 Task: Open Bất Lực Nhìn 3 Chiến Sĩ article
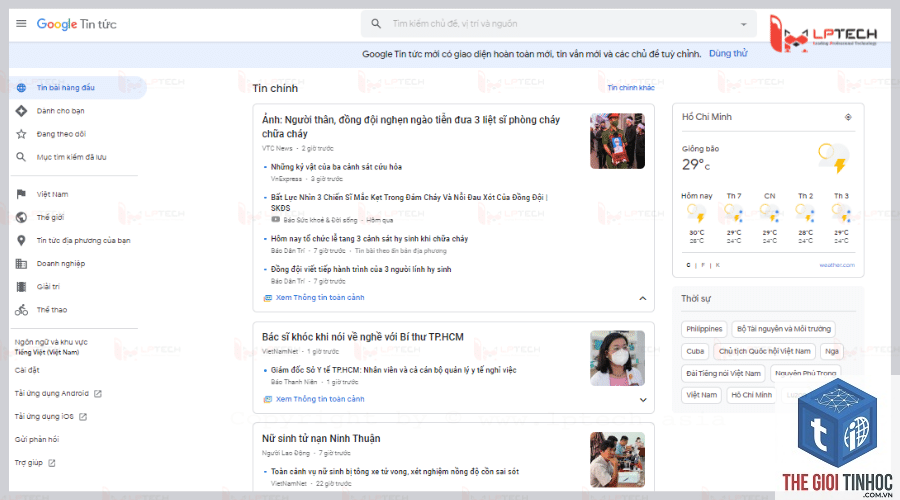[x=409, y=202]
